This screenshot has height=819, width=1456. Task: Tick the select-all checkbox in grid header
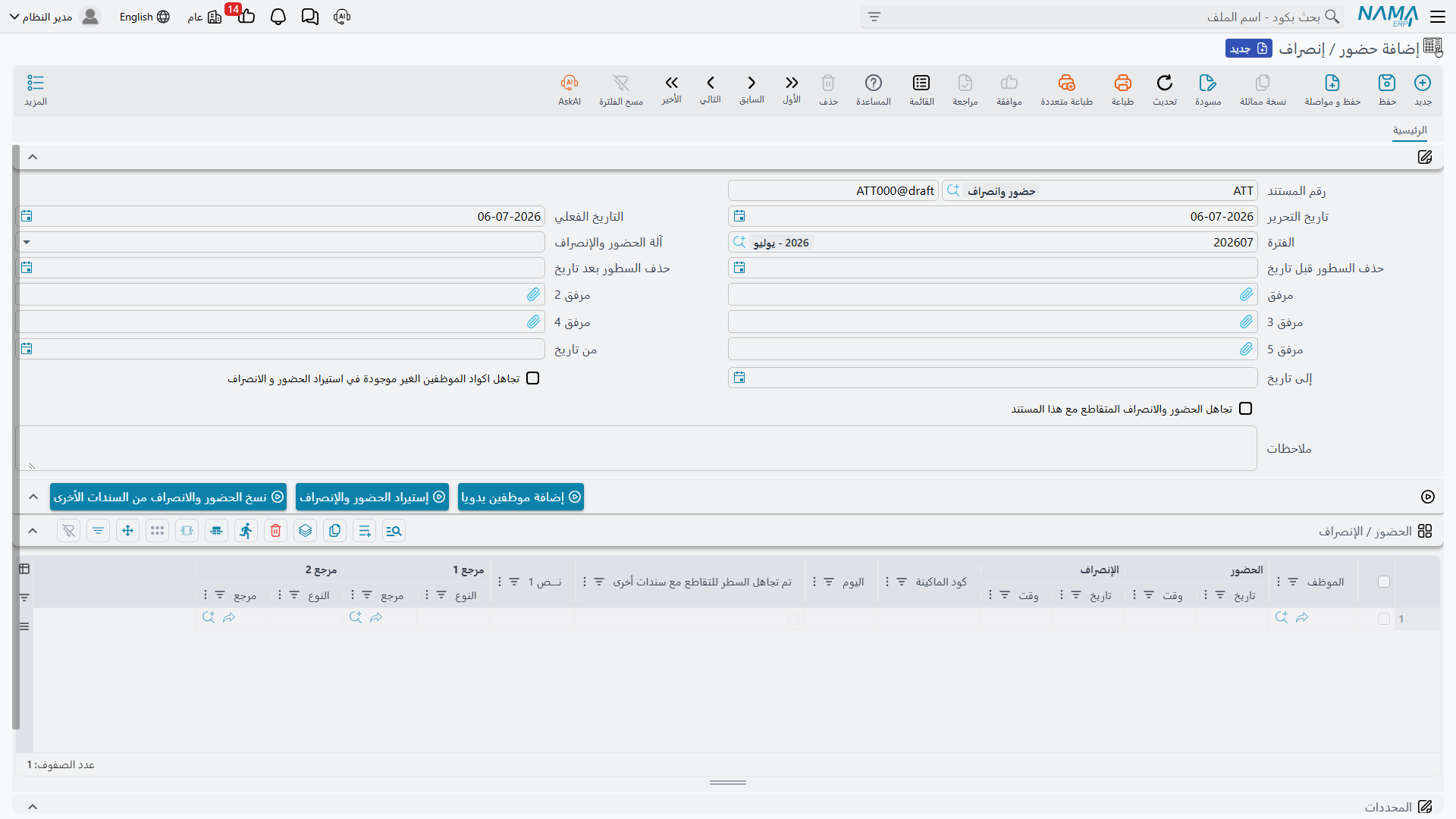pyautogui.click(x=1384, y=582)
